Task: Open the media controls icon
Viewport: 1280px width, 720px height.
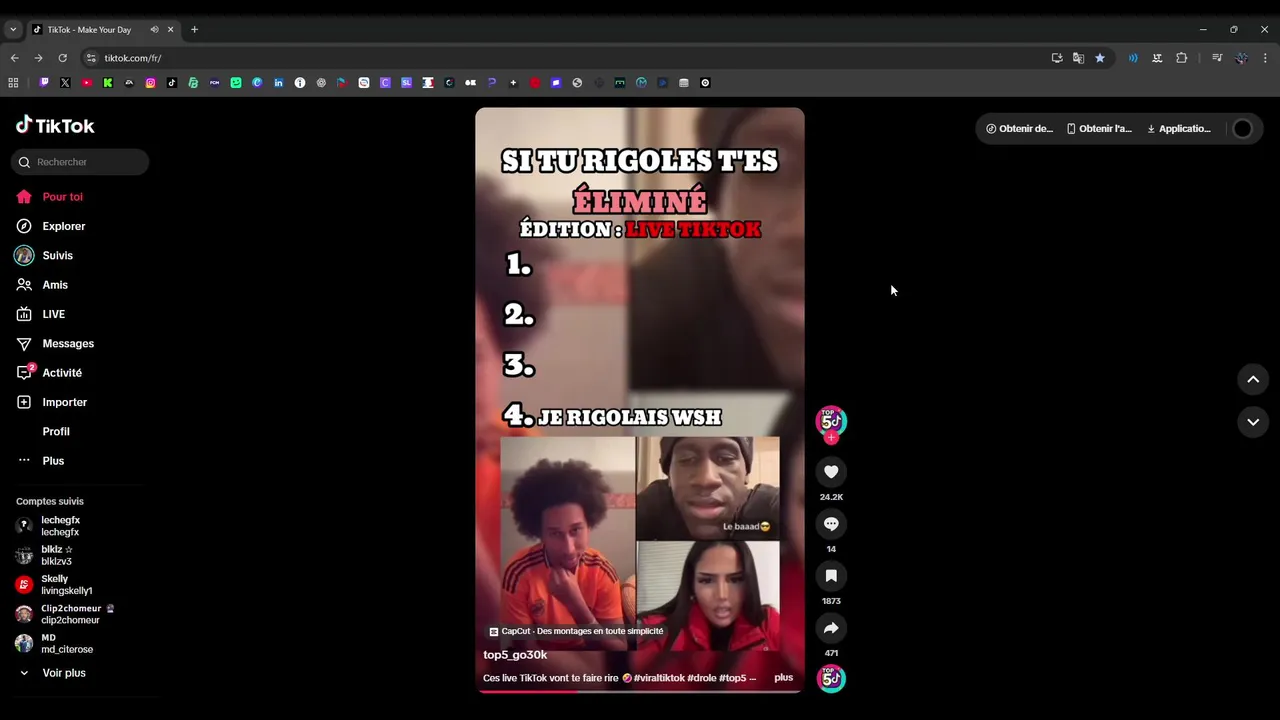Action: point(1217,58)
